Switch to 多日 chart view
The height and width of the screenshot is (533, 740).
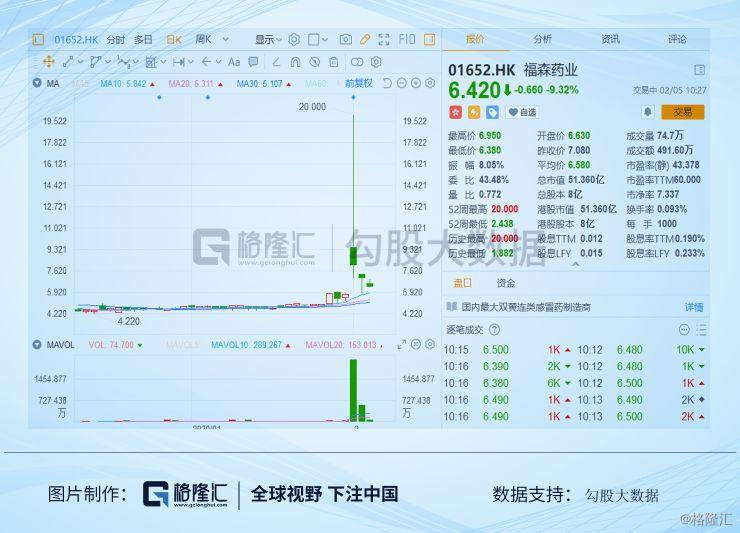(x=143, y=40)
